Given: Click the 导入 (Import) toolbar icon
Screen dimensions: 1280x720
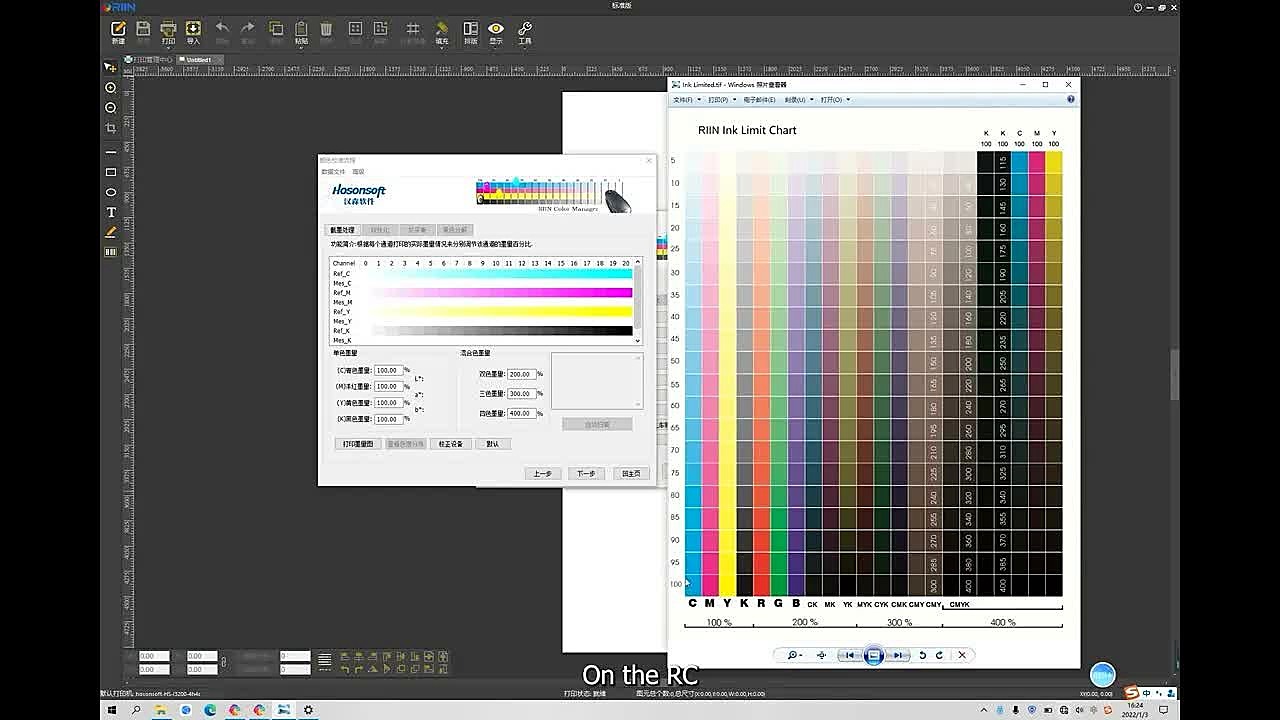Looking at the screenshot, I should tap(193, 32).
